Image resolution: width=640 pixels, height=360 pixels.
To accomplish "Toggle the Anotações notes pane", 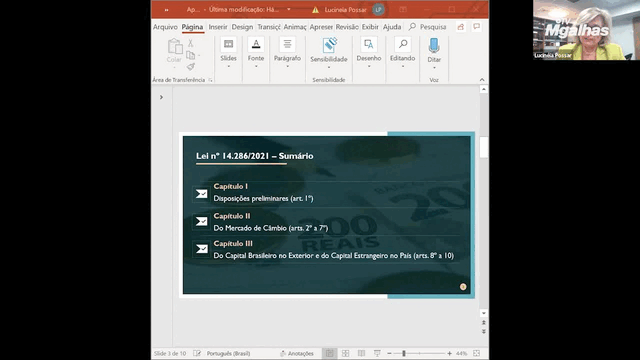I will click(297, 353).
